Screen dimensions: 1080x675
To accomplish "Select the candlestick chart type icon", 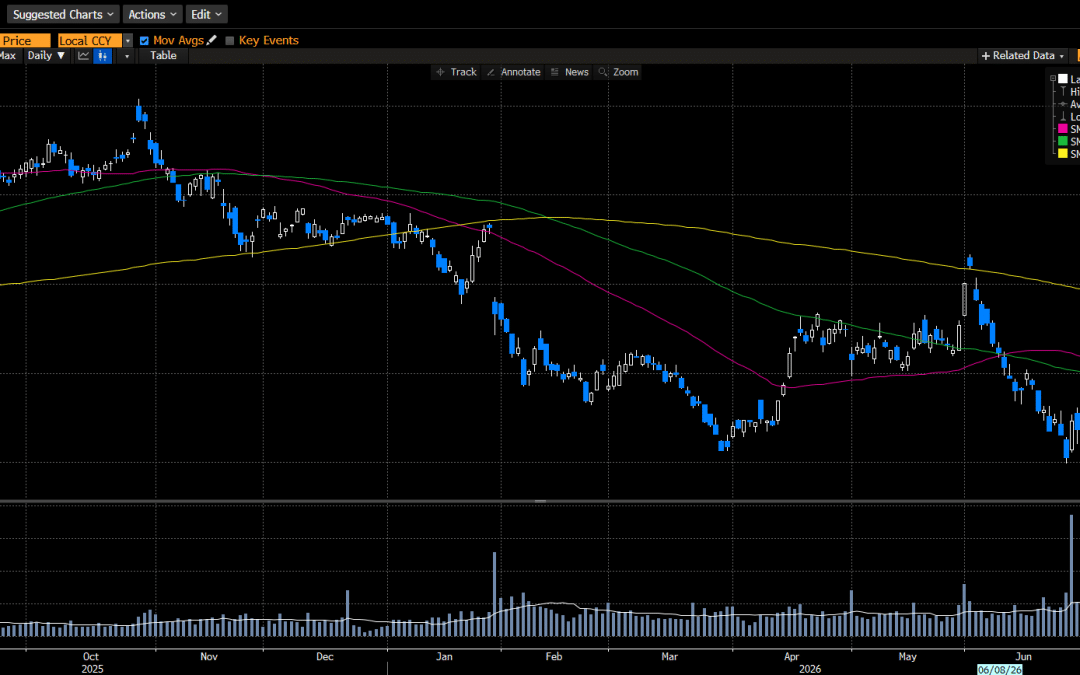I will coord(102,56).
